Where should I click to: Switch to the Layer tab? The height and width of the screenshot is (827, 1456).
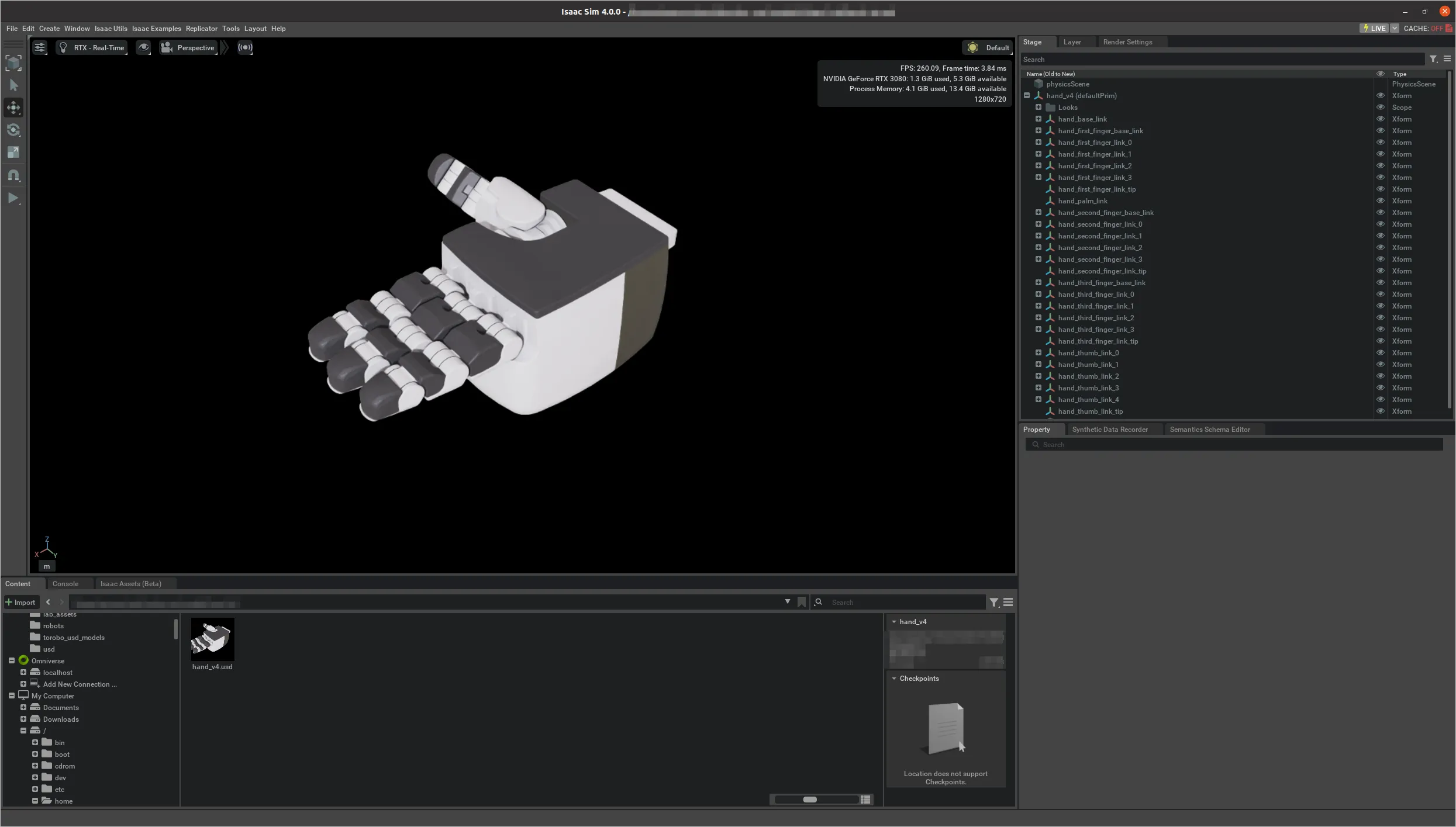click(1072, 42)
